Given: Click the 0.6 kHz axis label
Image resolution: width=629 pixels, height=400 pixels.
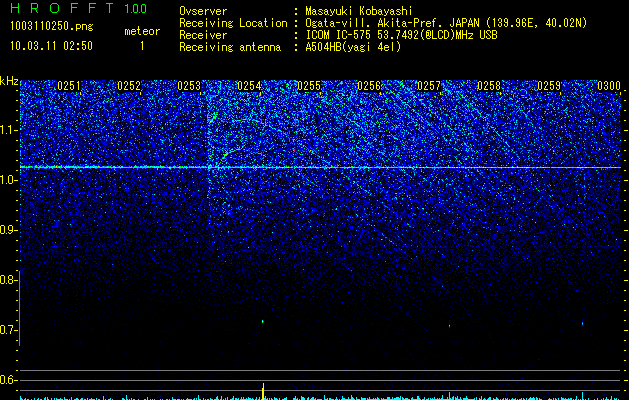Looking at the screenshot, I should point(8,380).
